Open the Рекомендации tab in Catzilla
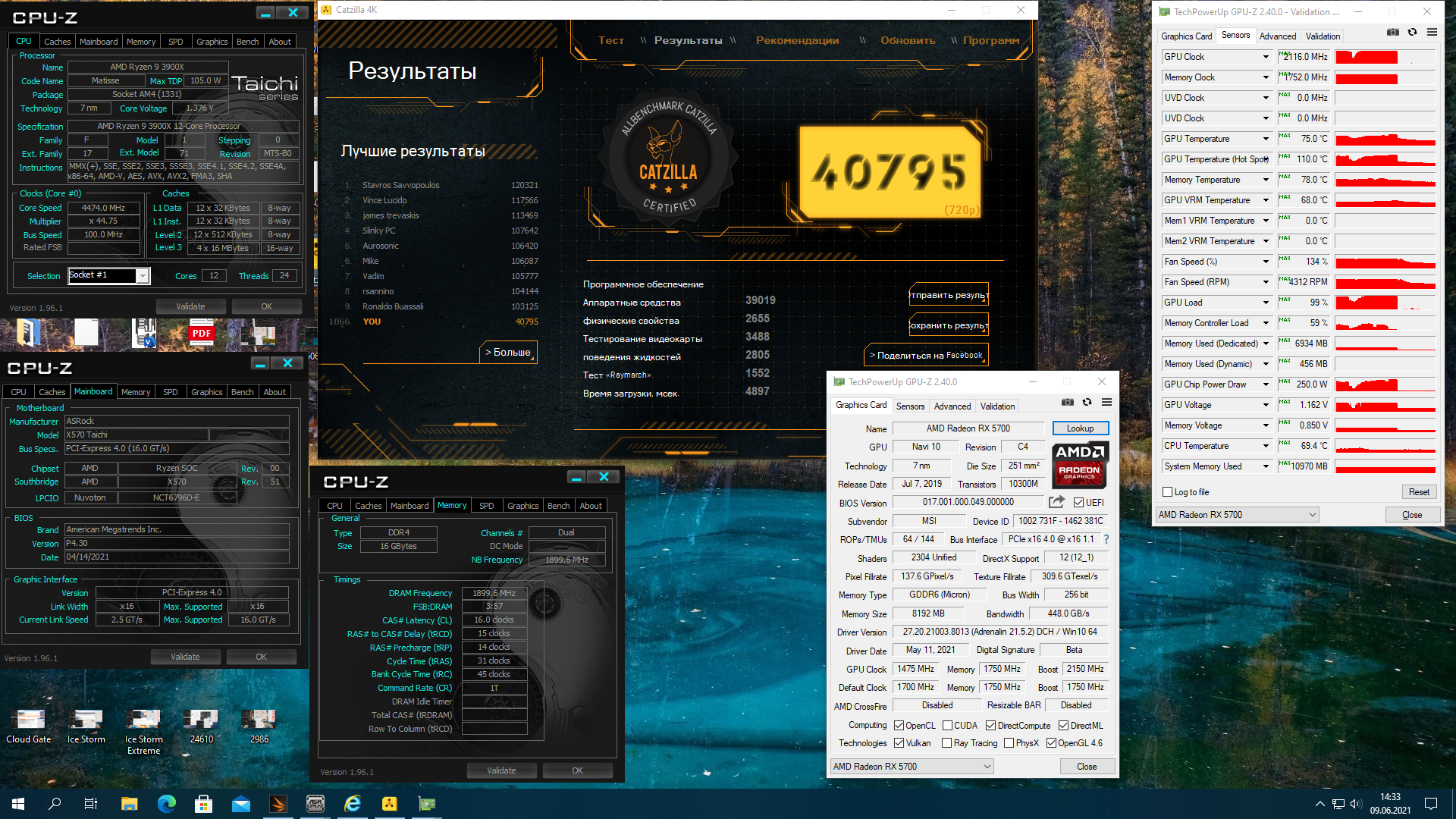Image resolution: width=1456 pixels, height=819 pixels. click(798, 40)
